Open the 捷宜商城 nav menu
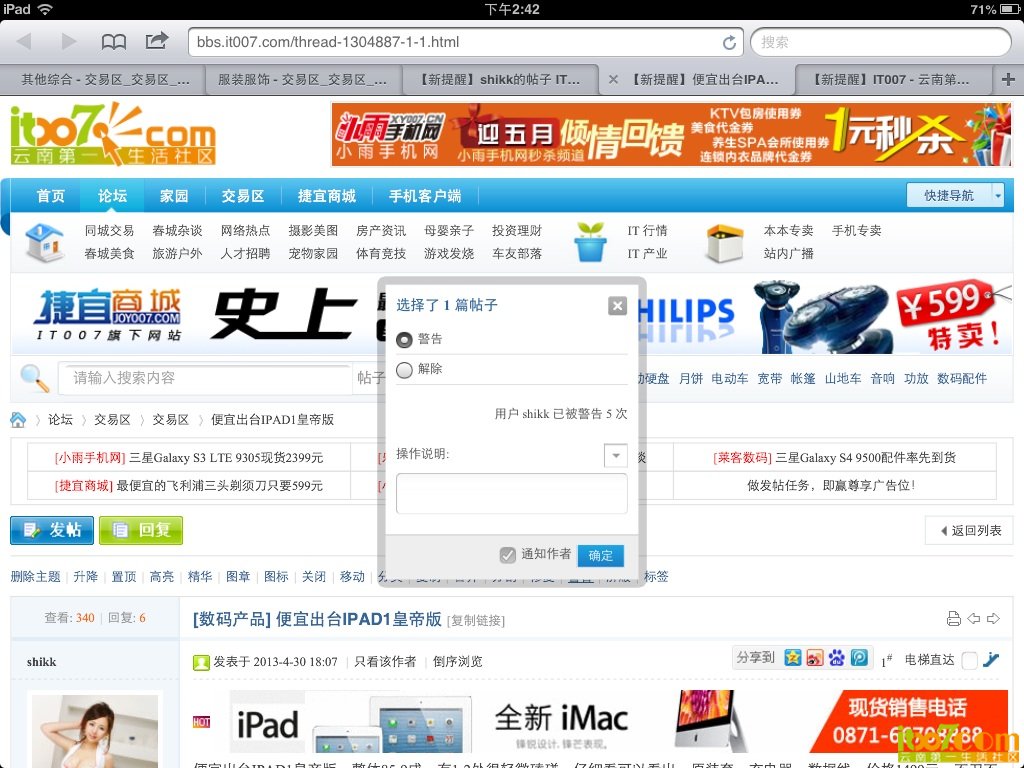1024x768 pixels. click(x=327, y=196)
